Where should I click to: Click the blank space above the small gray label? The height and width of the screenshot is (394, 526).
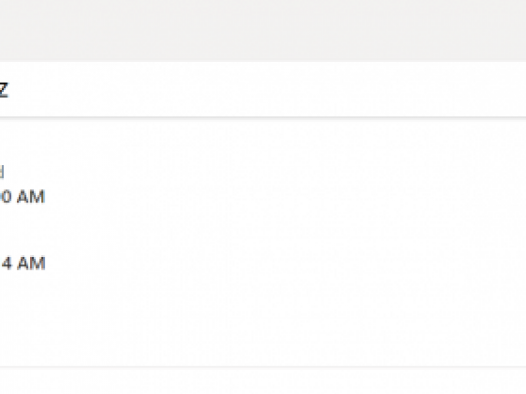tap(263, 141)
